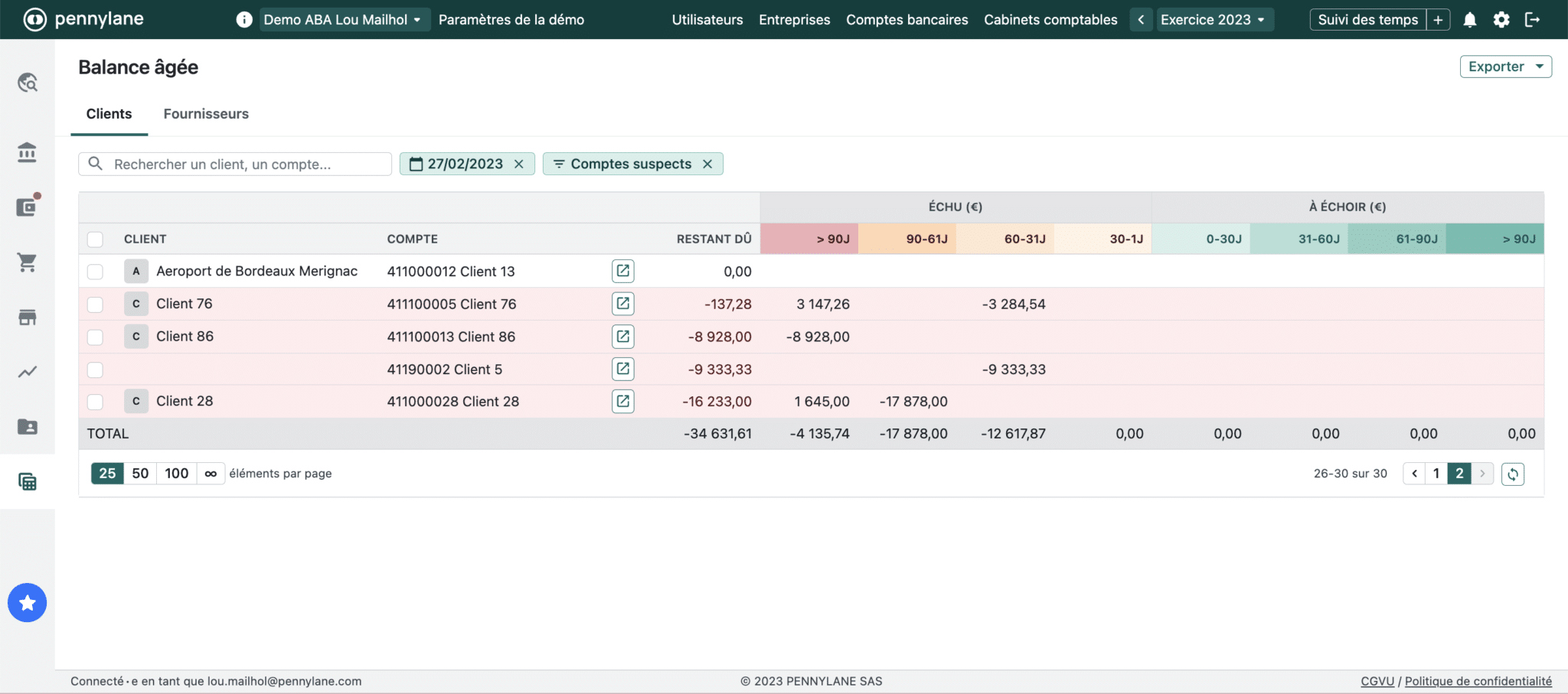Click the logout icon in header
The image size is (1568, 694).
(x=1532, y=20)
